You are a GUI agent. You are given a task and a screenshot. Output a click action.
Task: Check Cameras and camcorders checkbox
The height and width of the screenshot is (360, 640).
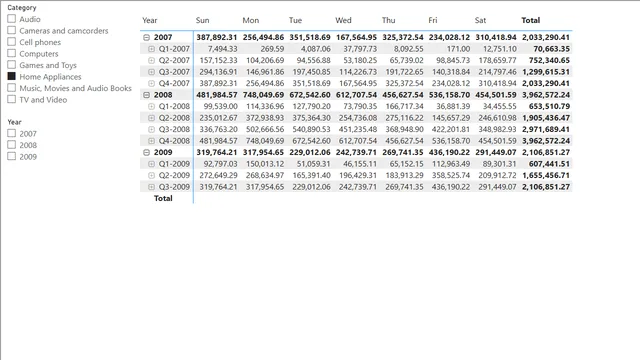click(11, 30)
